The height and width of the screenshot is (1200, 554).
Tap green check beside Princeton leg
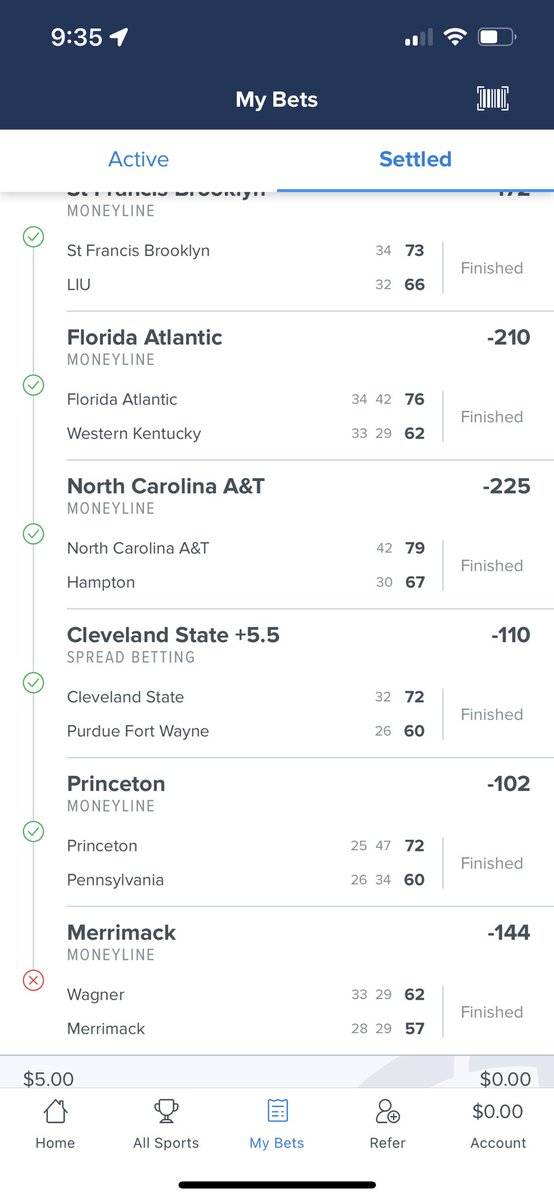(33, 832)
